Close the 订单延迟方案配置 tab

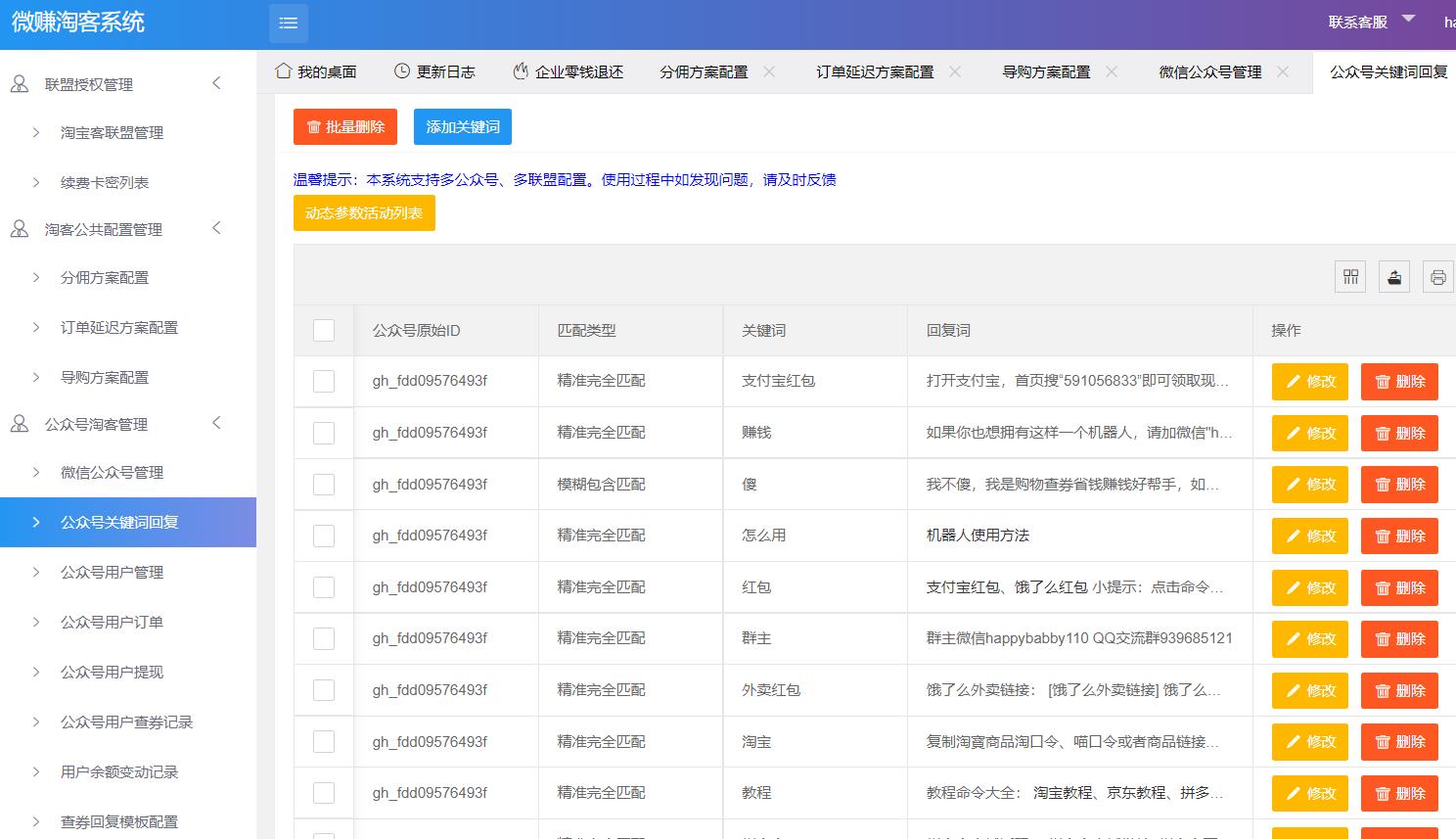click(x=955, y=71)
